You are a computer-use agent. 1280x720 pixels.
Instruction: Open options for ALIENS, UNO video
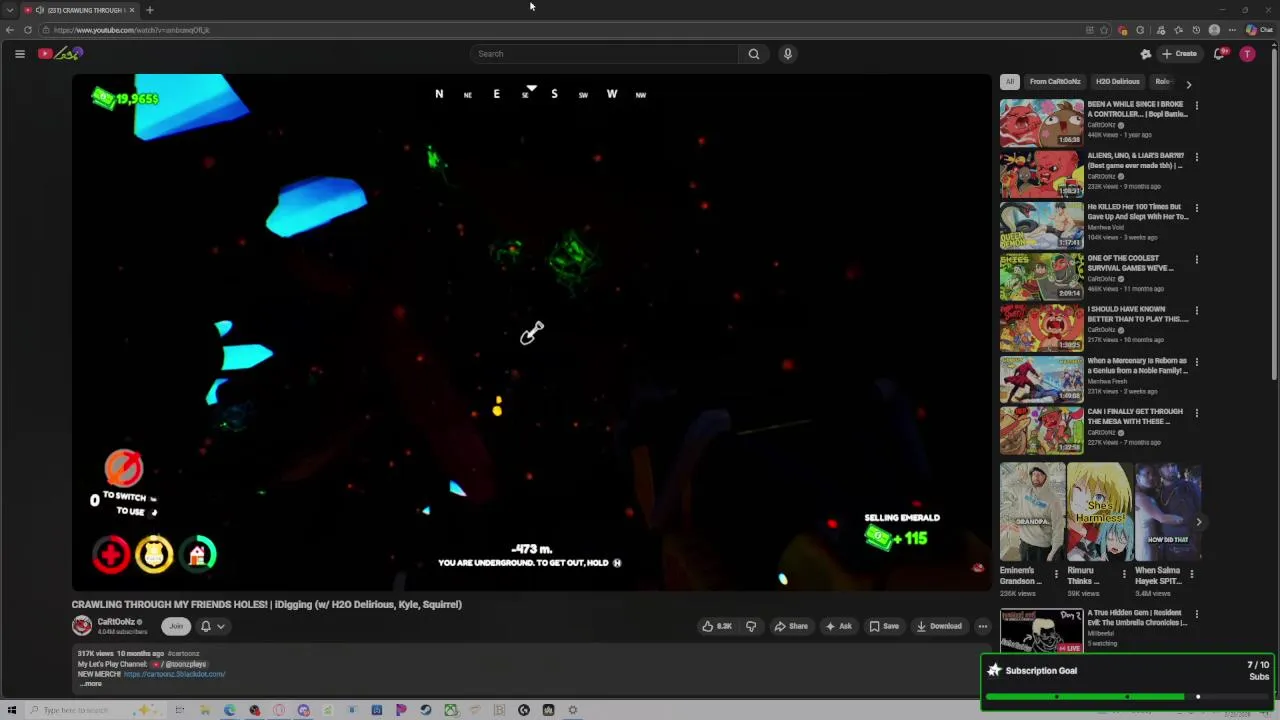pos(1196,157)
